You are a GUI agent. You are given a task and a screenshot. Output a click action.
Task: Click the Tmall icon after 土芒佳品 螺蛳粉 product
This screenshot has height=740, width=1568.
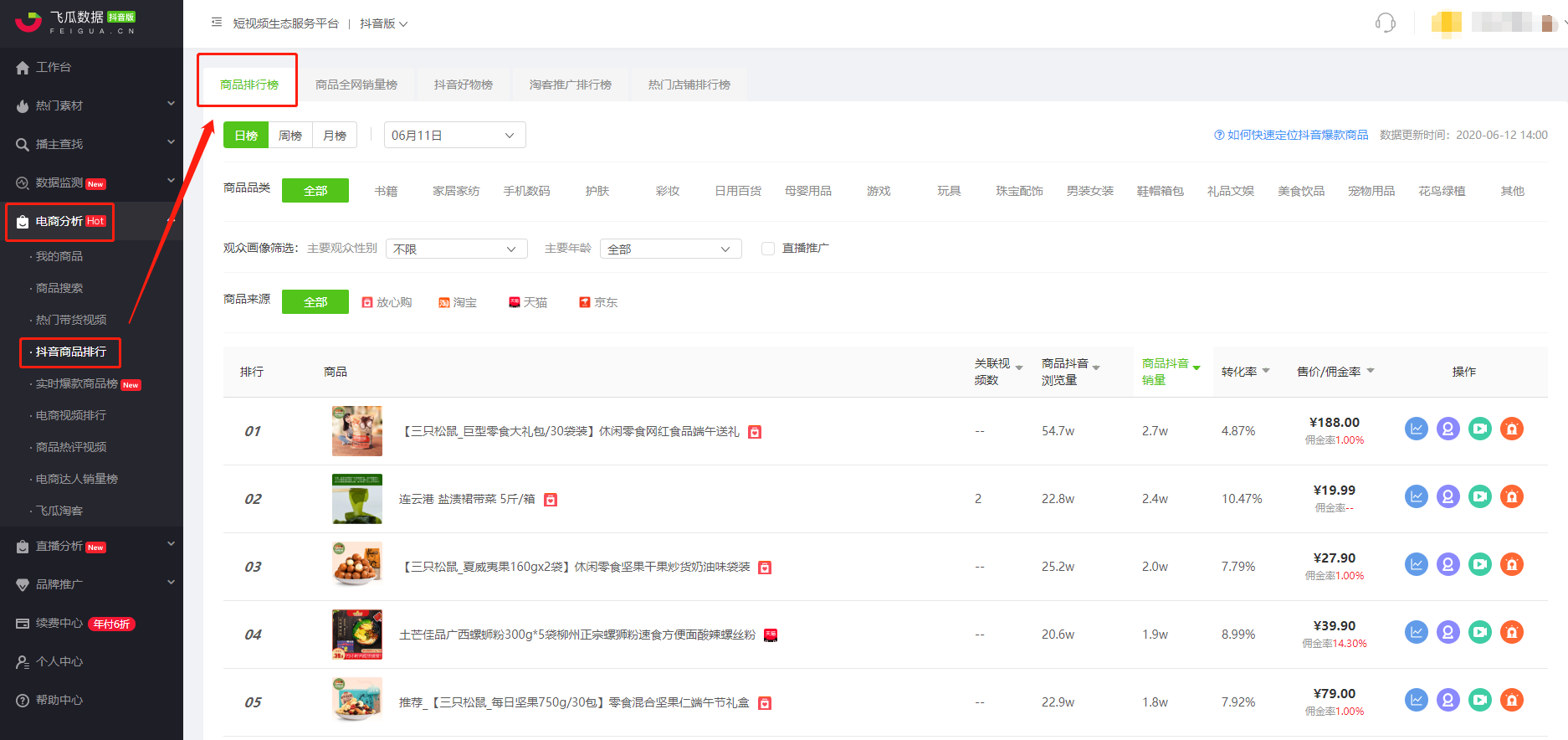[771, 635]
